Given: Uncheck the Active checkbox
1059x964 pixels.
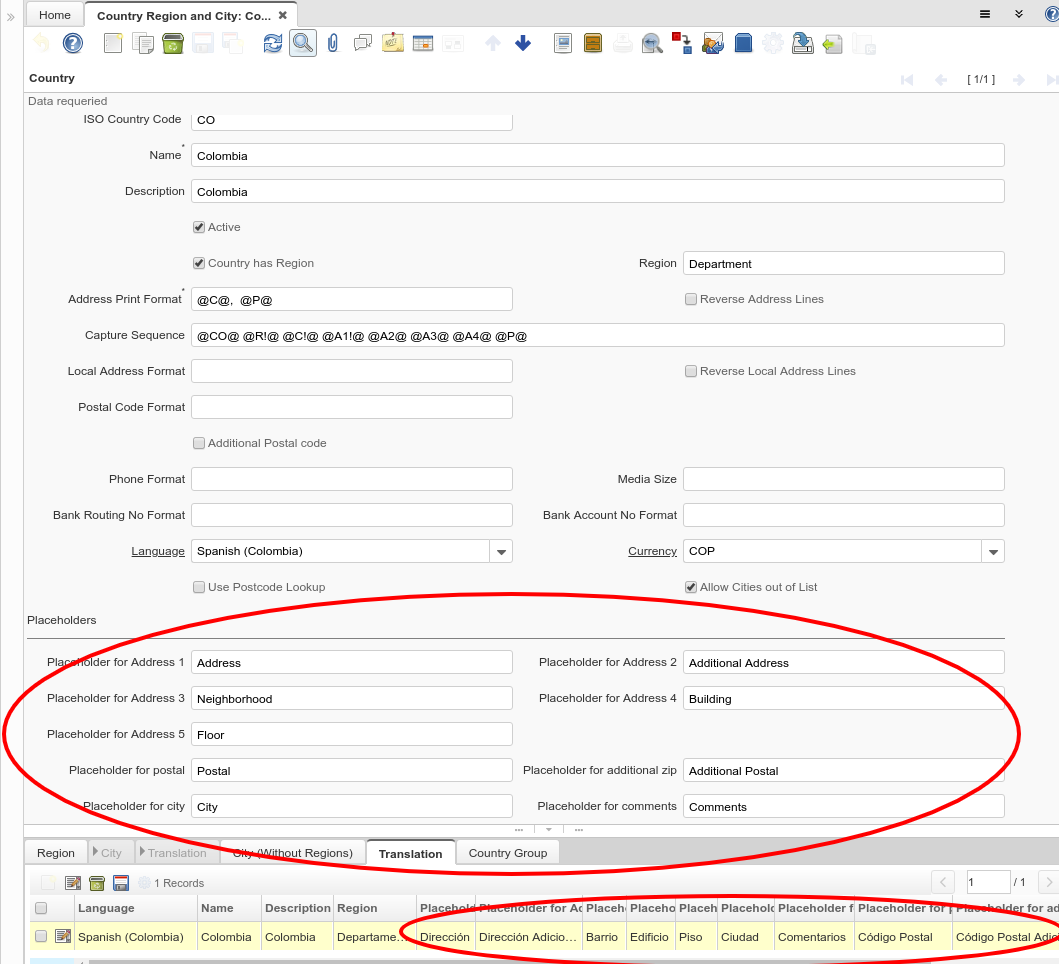Looking at the screenshot, I should tap(199, 227).
